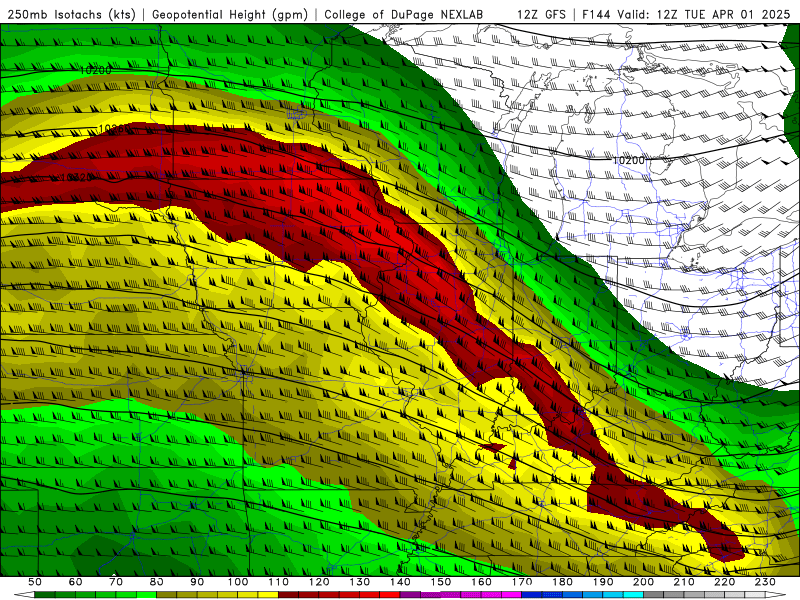Click the legend value 150
The width and height of the screenshot is (800, 600).
pos(441,582)
